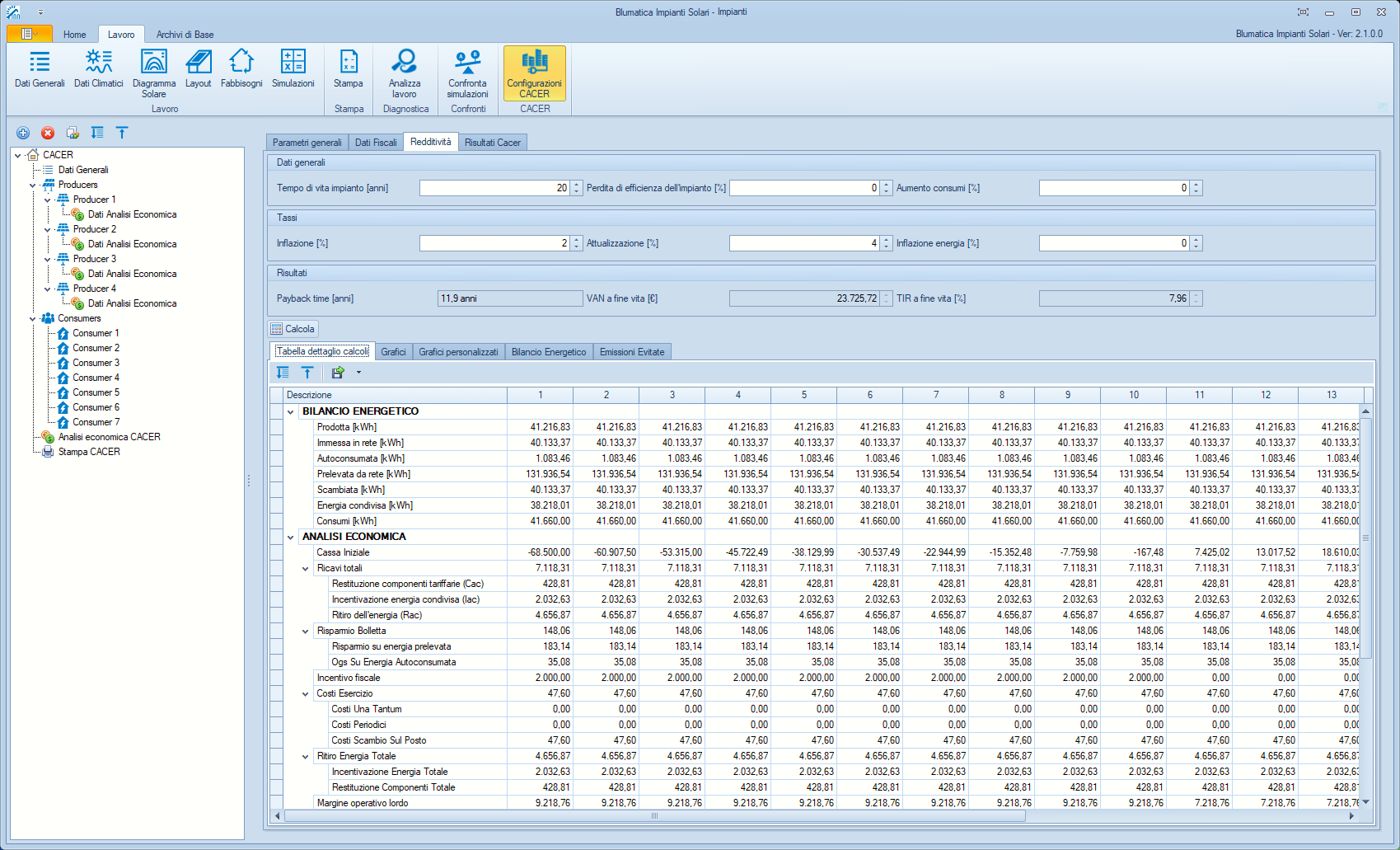Open the export dropdown arrow in table toolbar

click(x=358, y=373)
